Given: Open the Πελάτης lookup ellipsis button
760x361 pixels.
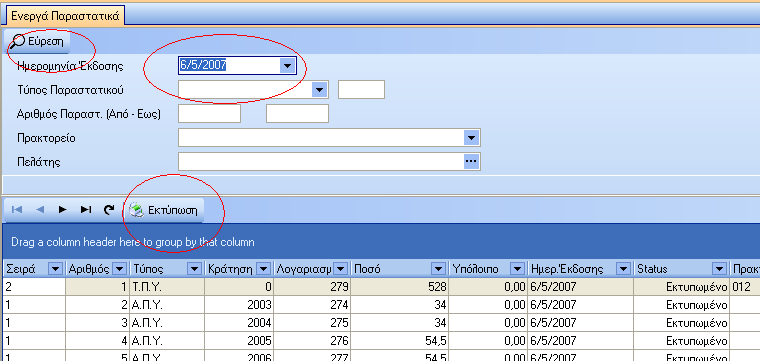Looking at the screenshot, I should pos(471,161).
